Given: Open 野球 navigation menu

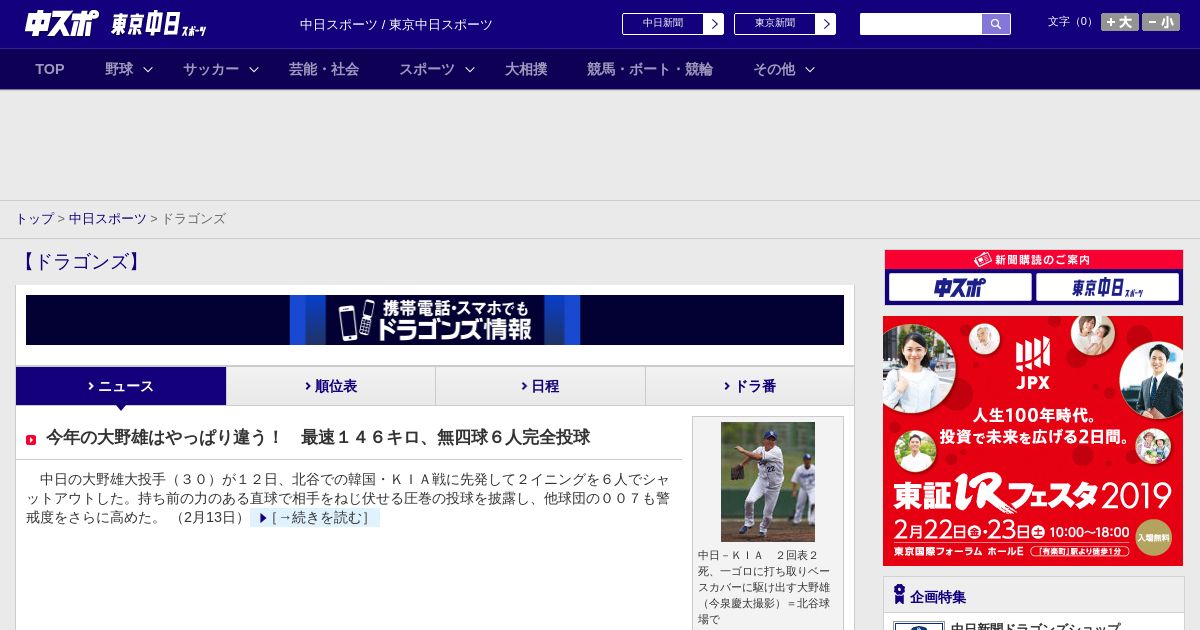Looking at the screenshot, I should 119,69.
